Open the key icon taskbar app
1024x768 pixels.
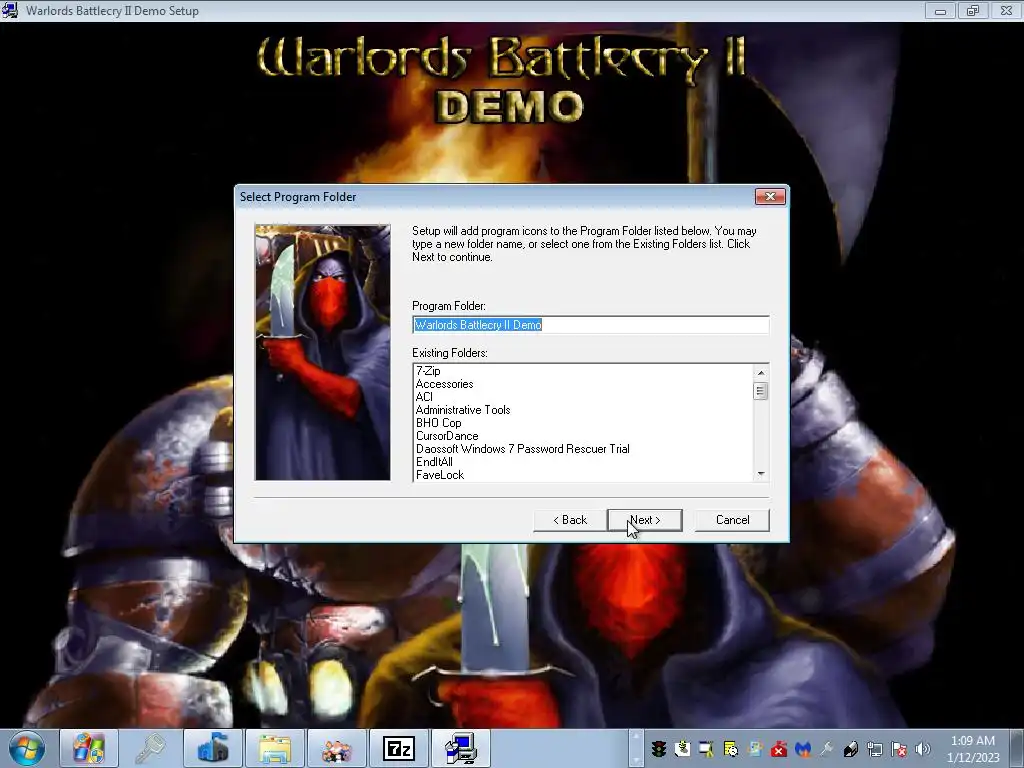pos(150,748)
